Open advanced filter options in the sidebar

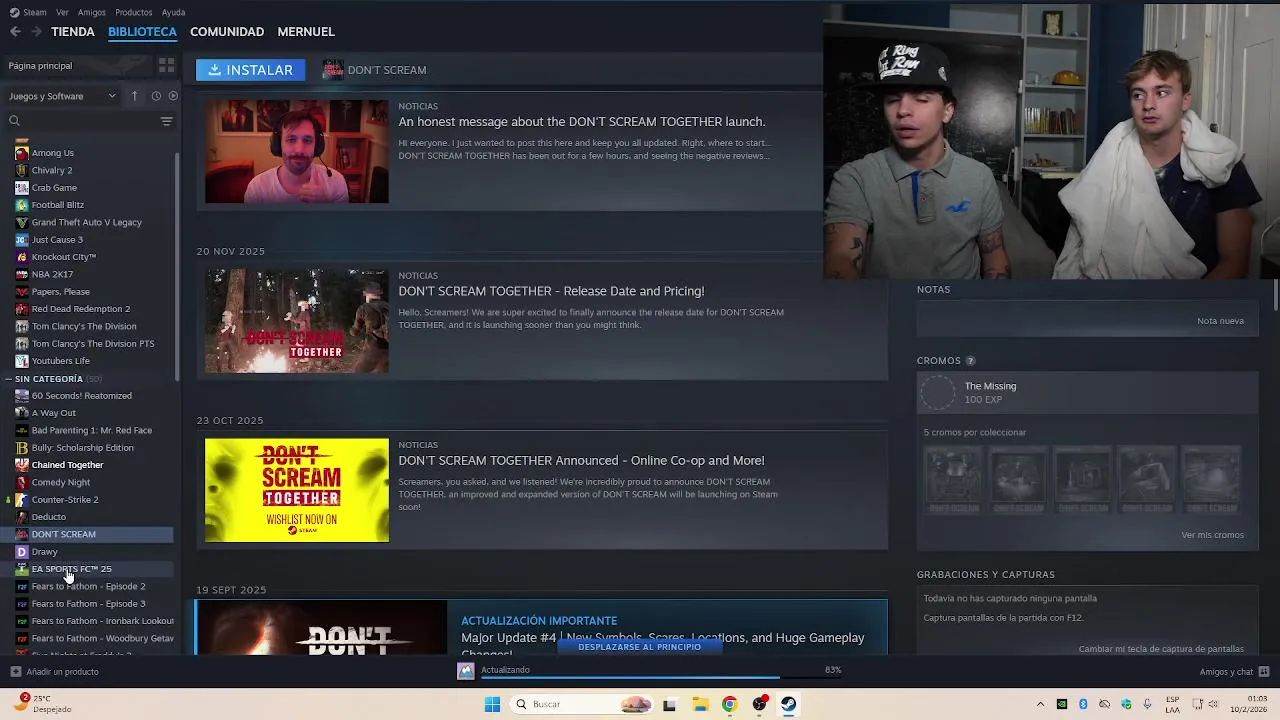tap(166, 121)
